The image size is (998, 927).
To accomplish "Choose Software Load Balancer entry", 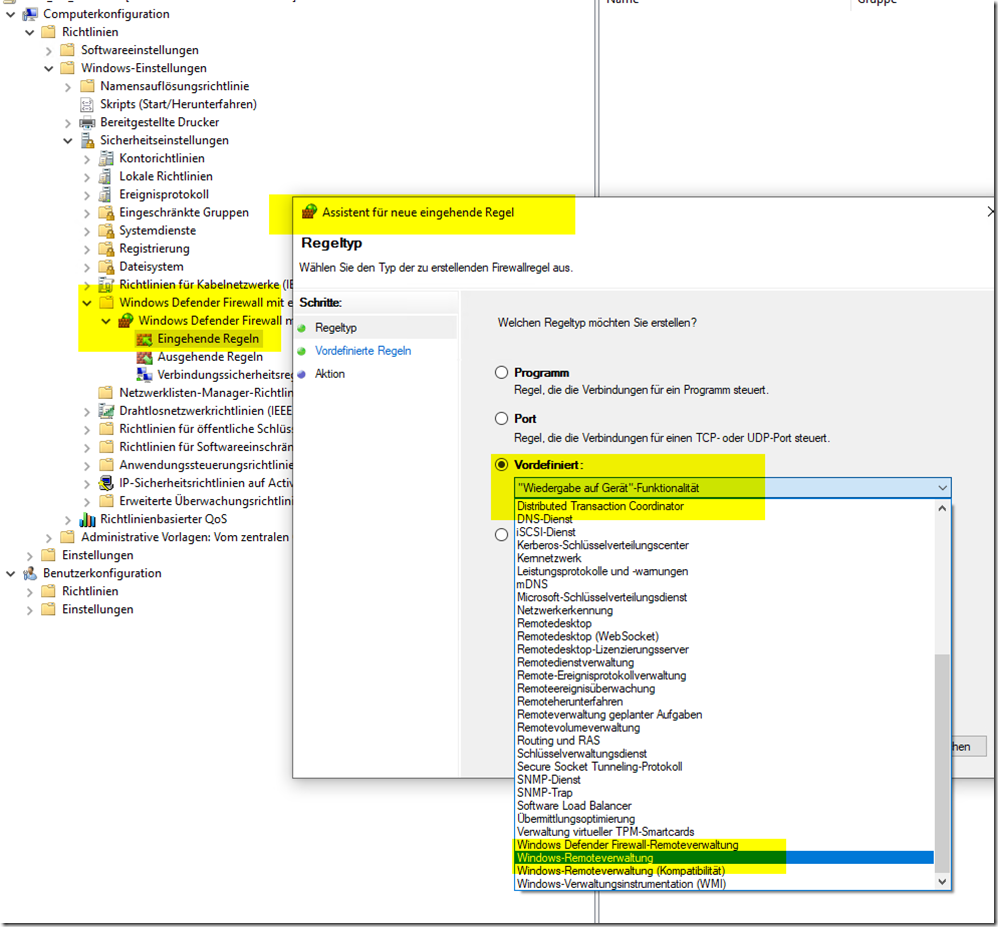I will 724,806.
